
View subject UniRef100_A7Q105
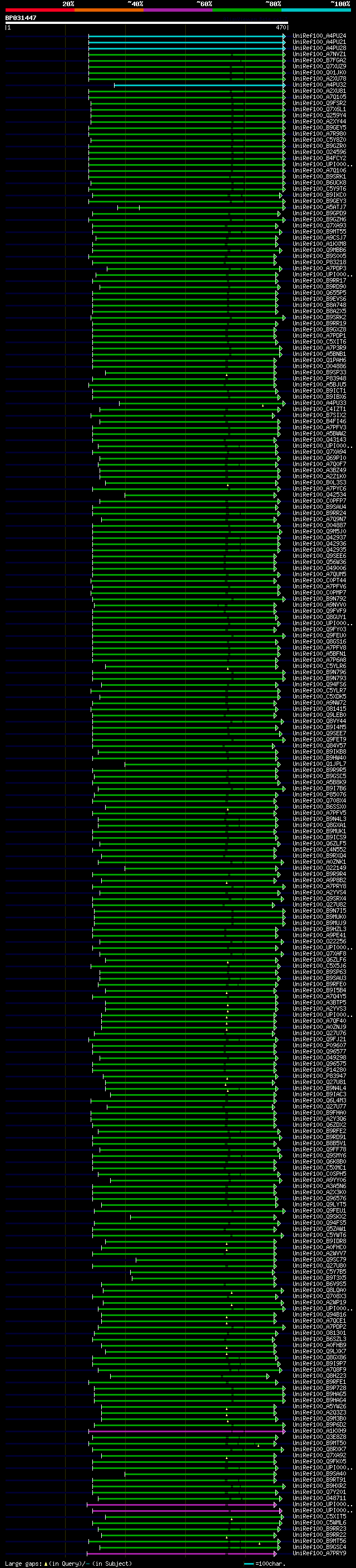tap(319, 97)
